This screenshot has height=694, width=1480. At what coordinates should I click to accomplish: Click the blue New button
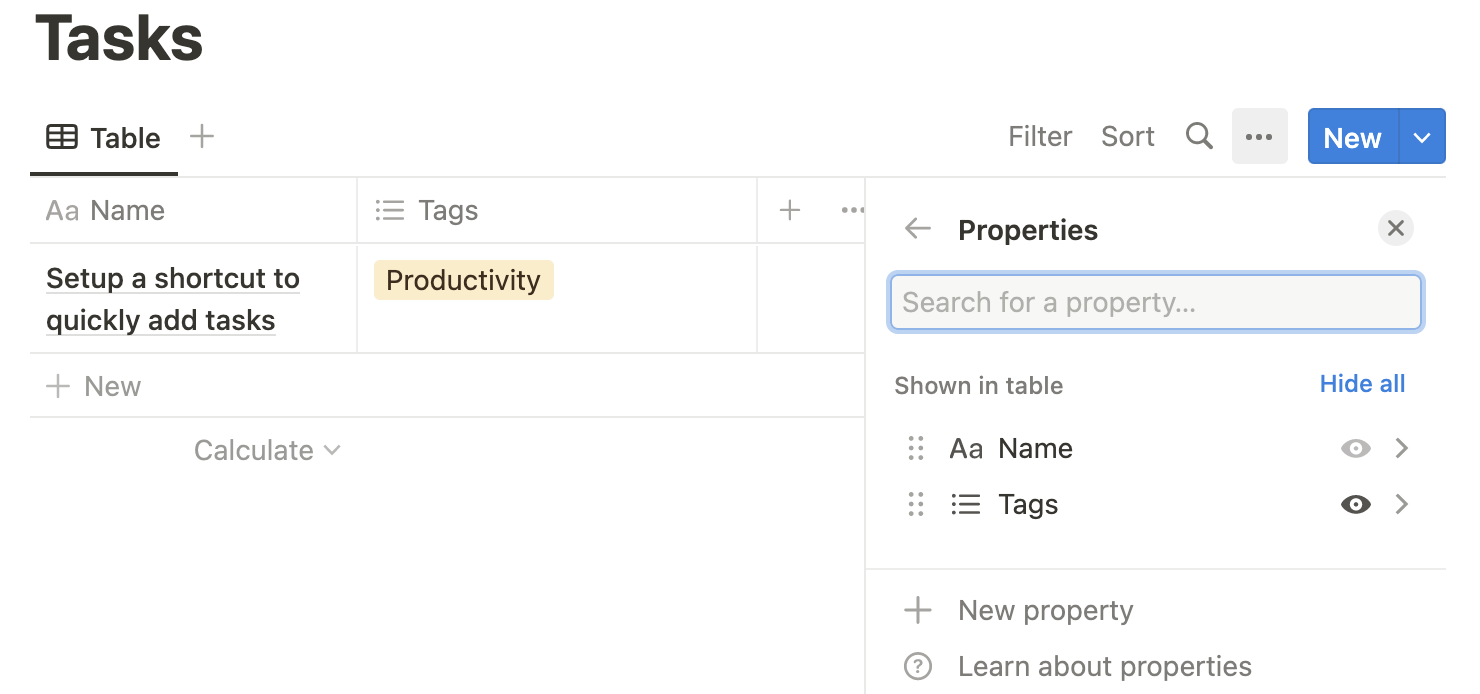click(x=1353, y=137)
